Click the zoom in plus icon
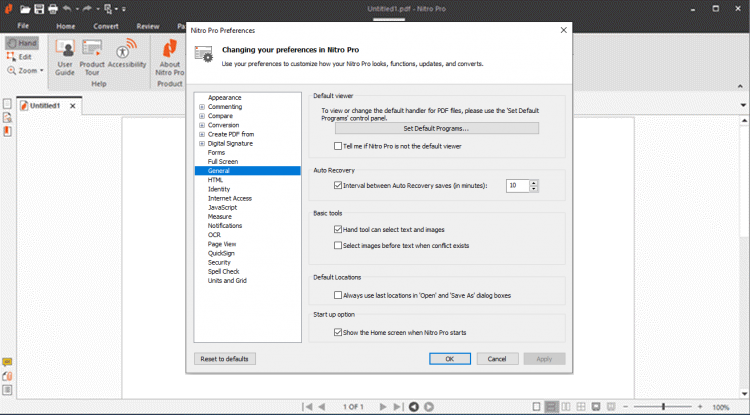The image size is (750, 415). click(700, 407)
